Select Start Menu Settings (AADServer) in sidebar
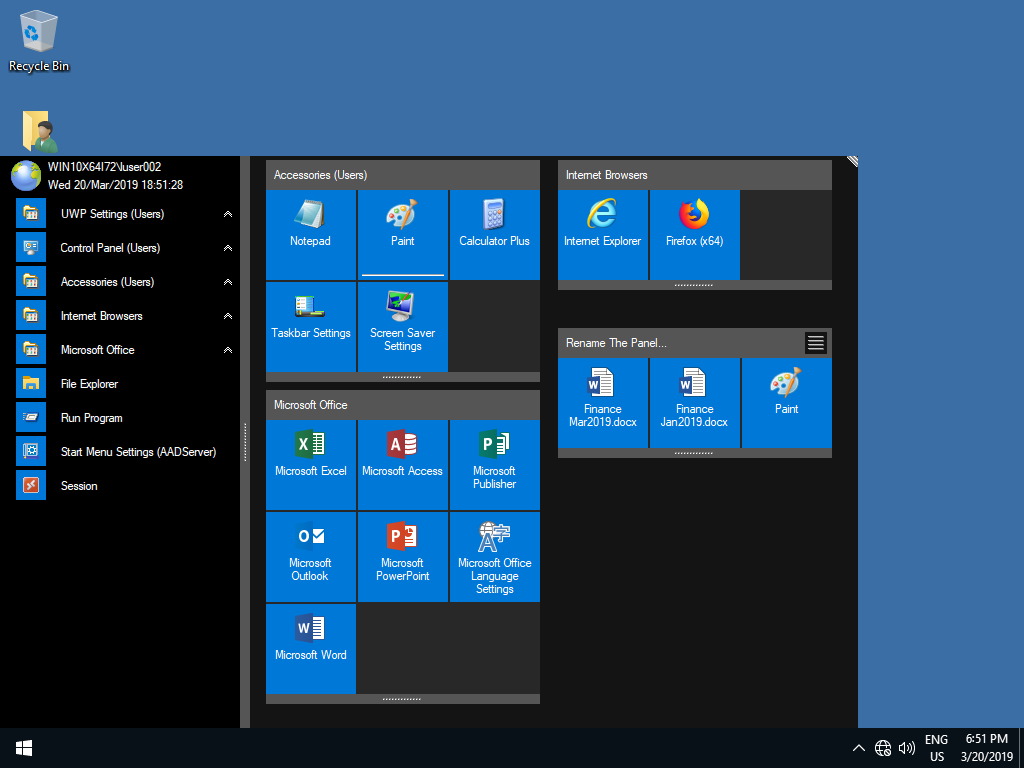Screen dimensions: 1024x768 pos(138,452)
